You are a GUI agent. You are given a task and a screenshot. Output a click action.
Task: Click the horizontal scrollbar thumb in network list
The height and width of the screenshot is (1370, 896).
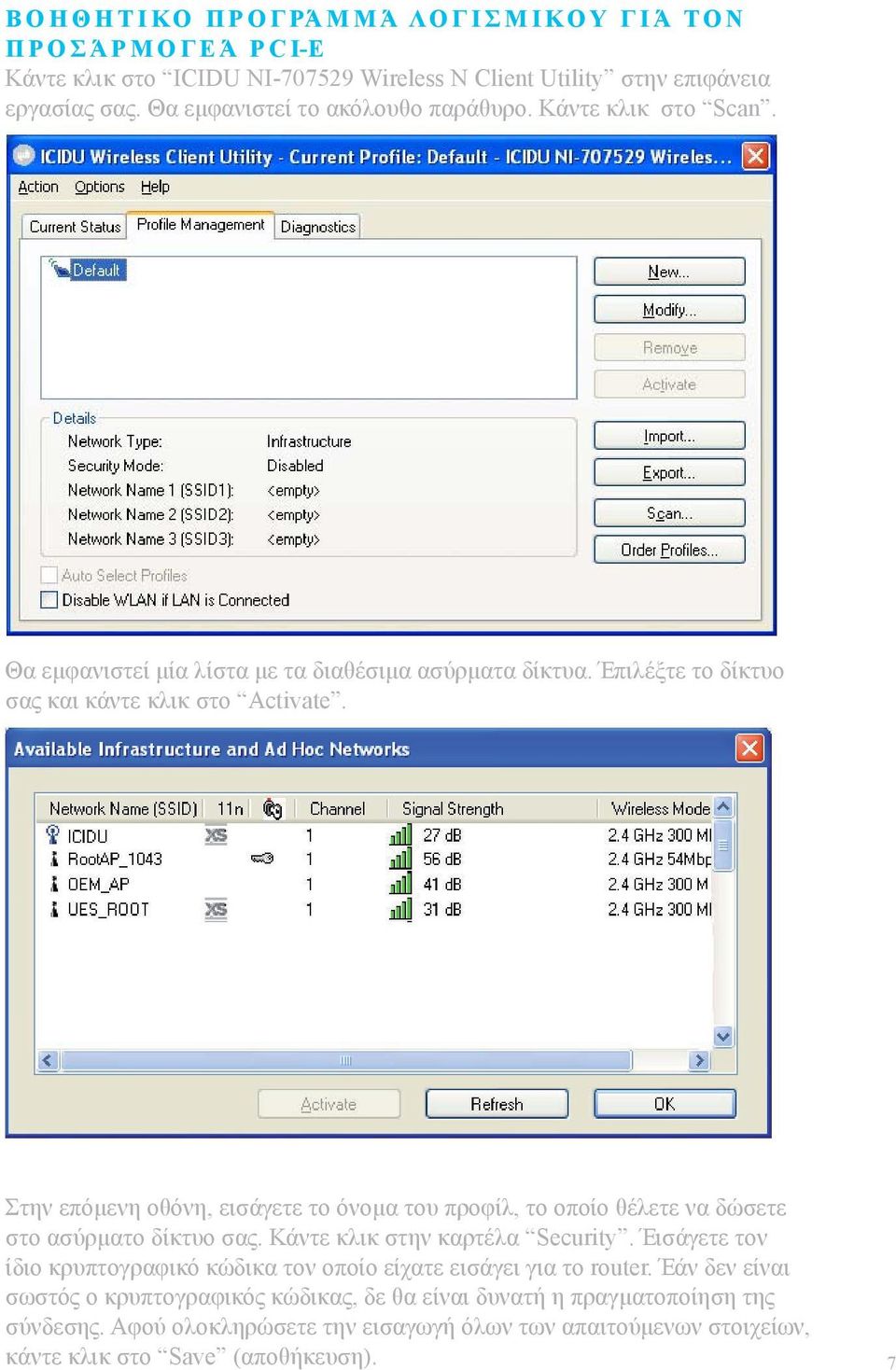click(345, 1060)
